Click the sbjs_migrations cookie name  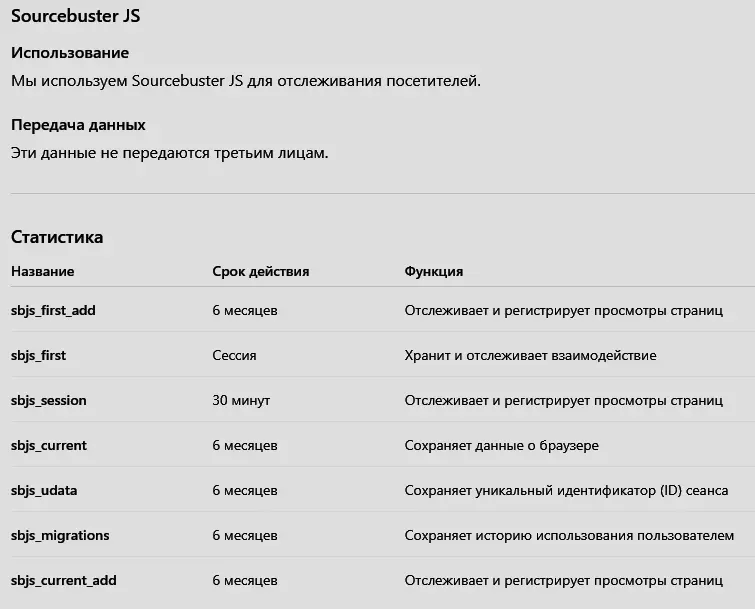[x=60, y=535]
